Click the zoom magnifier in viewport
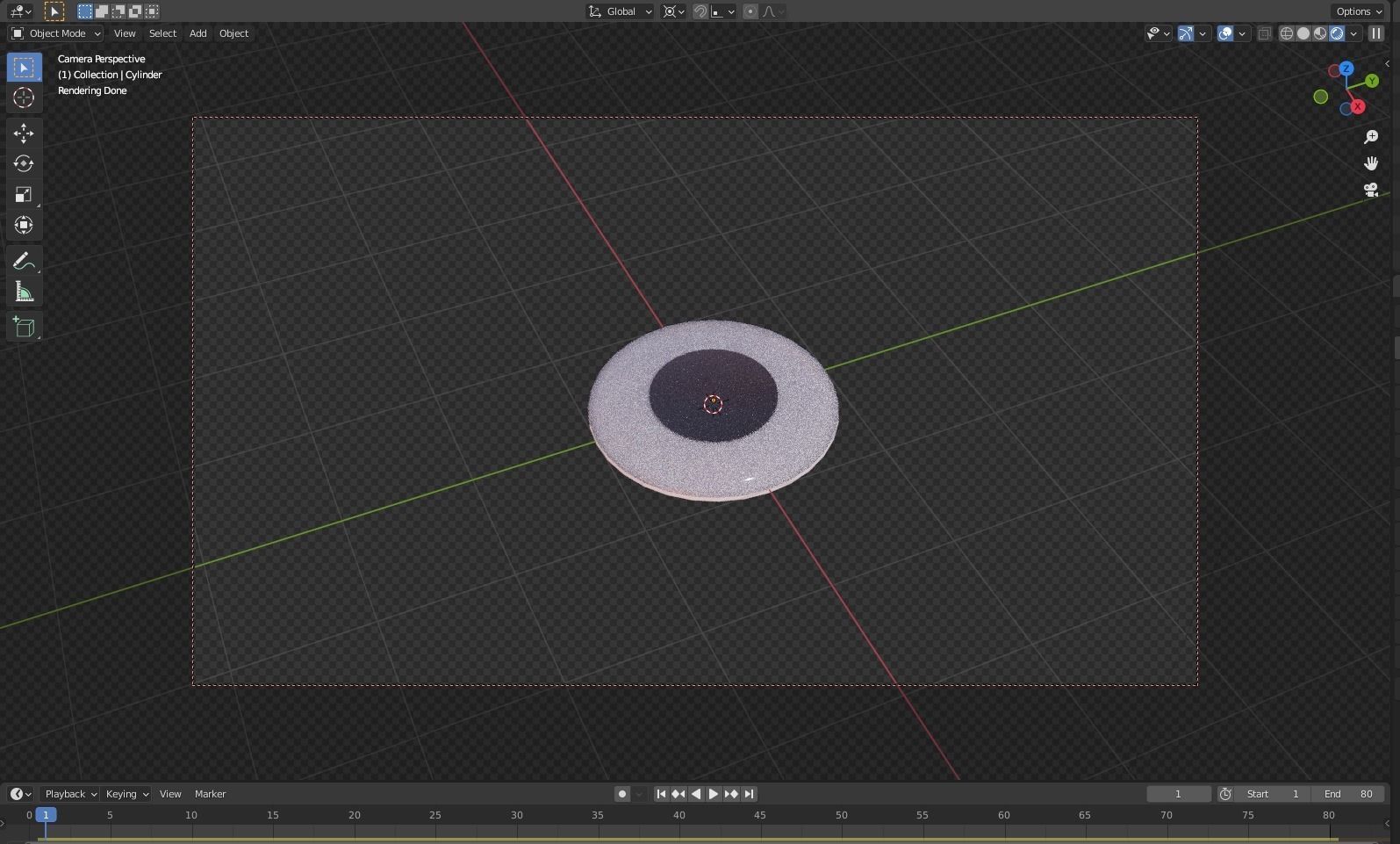 coord(1371,137)
